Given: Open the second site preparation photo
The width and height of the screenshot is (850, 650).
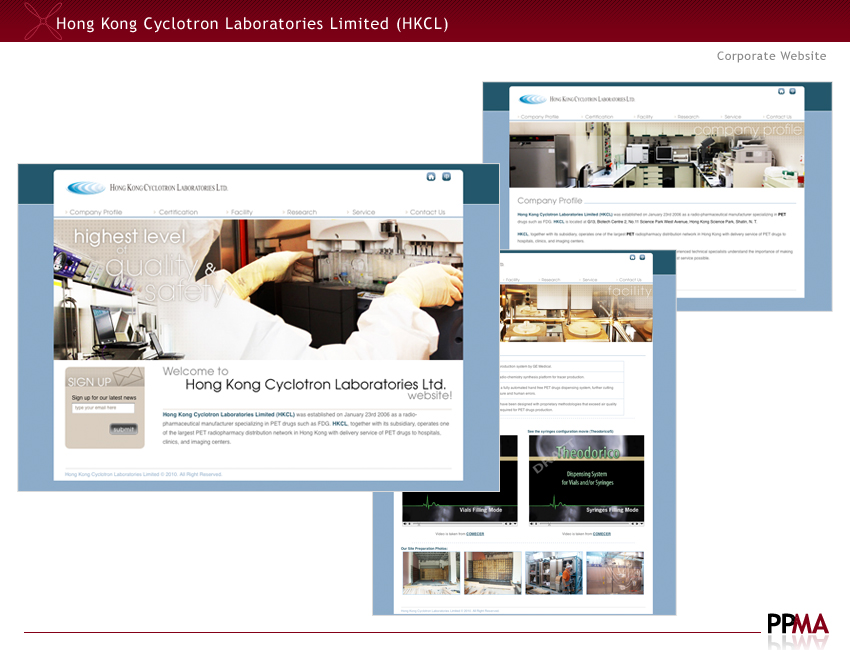Looking at the screenshot, I should coord(492,573).
